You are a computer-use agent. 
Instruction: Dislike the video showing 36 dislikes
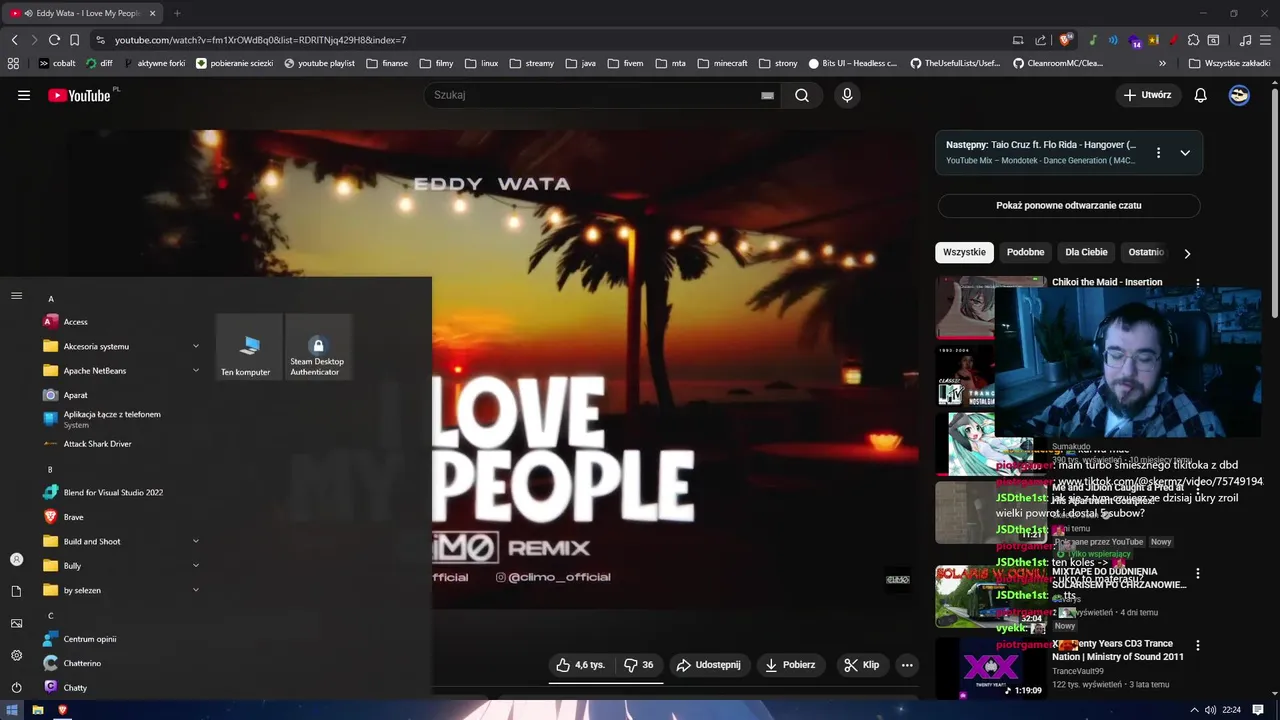coord(638,665)
